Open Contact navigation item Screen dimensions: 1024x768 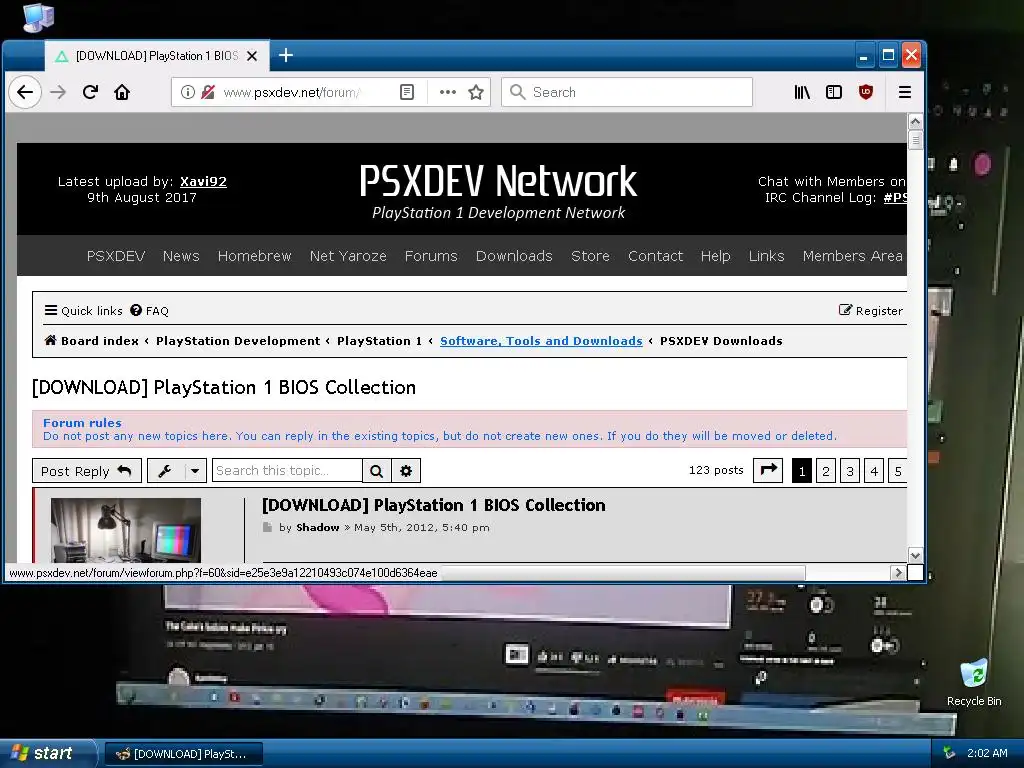coord(655,256)
